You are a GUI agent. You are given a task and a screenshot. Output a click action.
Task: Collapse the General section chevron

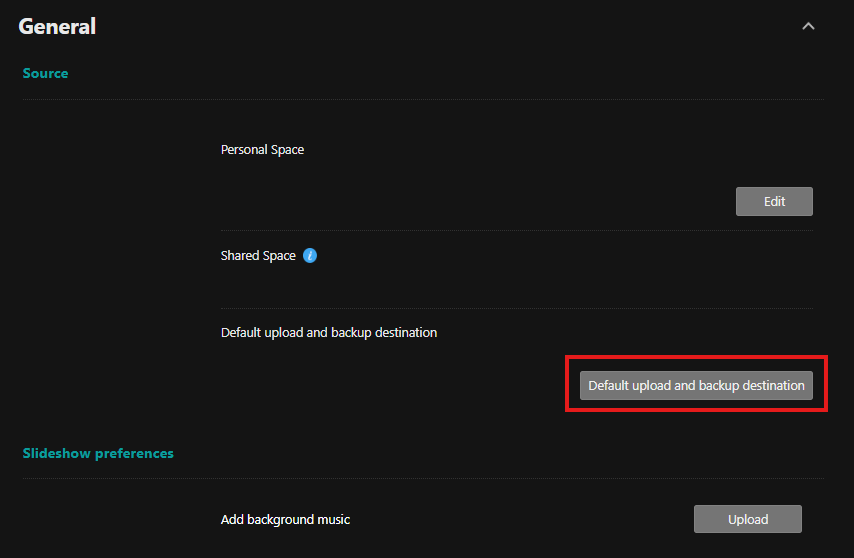point(808,26)
